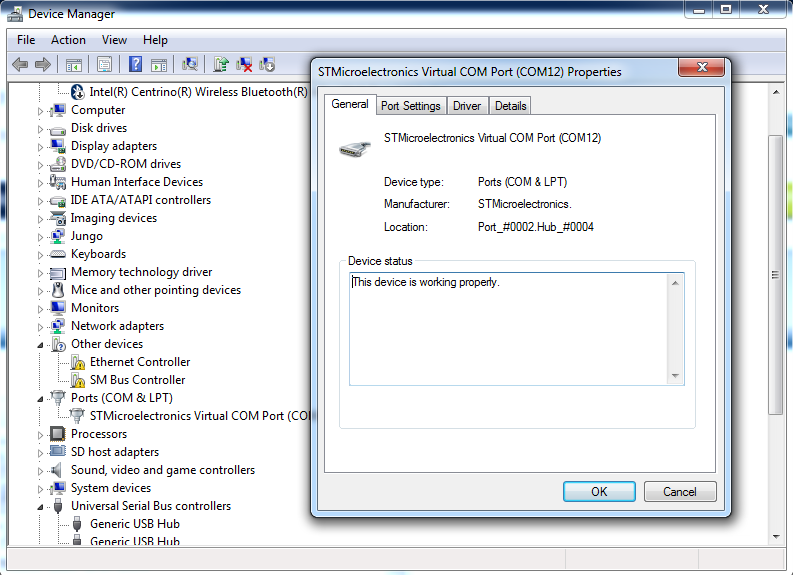Click the Imaging devices camera icon
The width and height of the screenshot is (793, 575).
(x=58, y=218)
